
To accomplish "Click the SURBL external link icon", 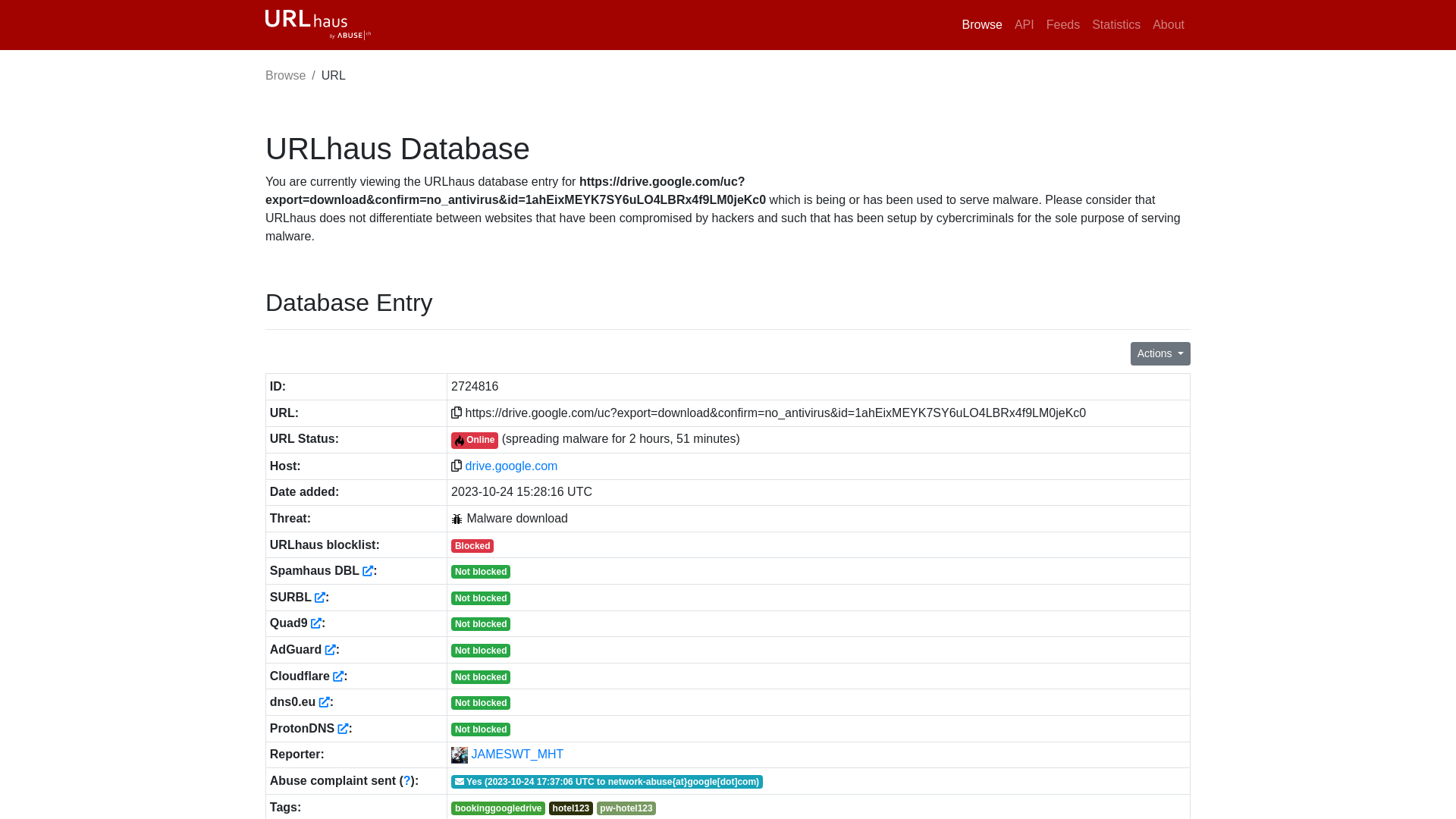I will coord(319,597).
